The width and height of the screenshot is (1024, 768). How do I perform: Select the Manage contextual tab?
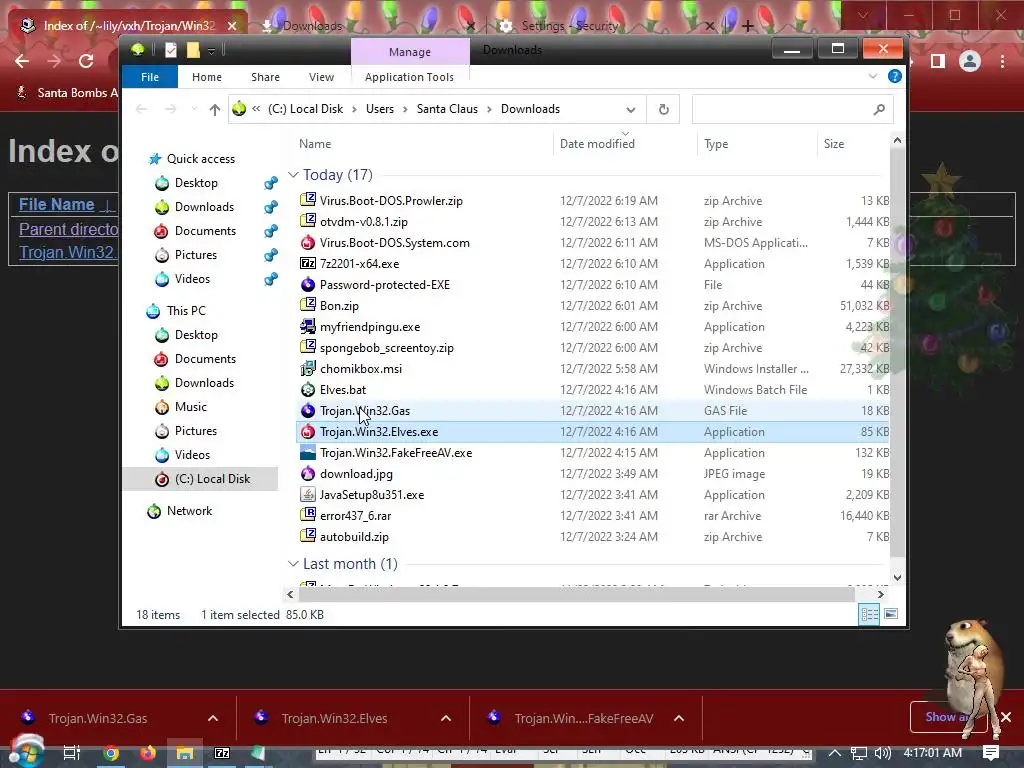pos(409,52)
